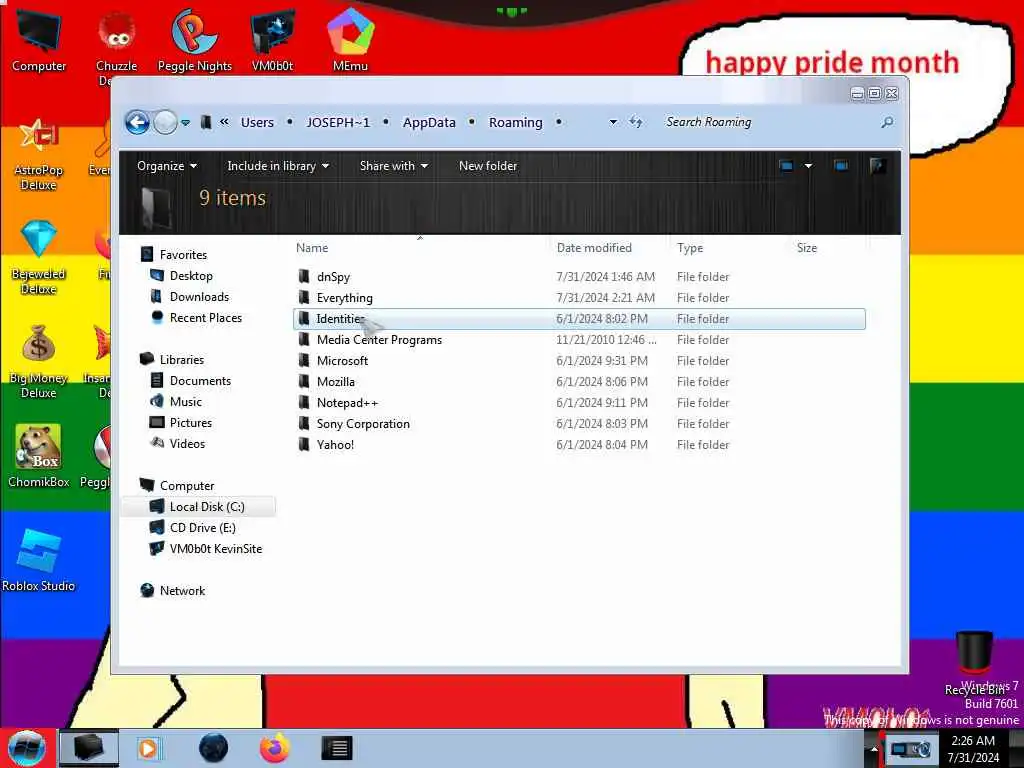Launch Roblox Studio from desktop
Screen dimensions: 1024x768
pyautogui.click(x=39, y=560)
